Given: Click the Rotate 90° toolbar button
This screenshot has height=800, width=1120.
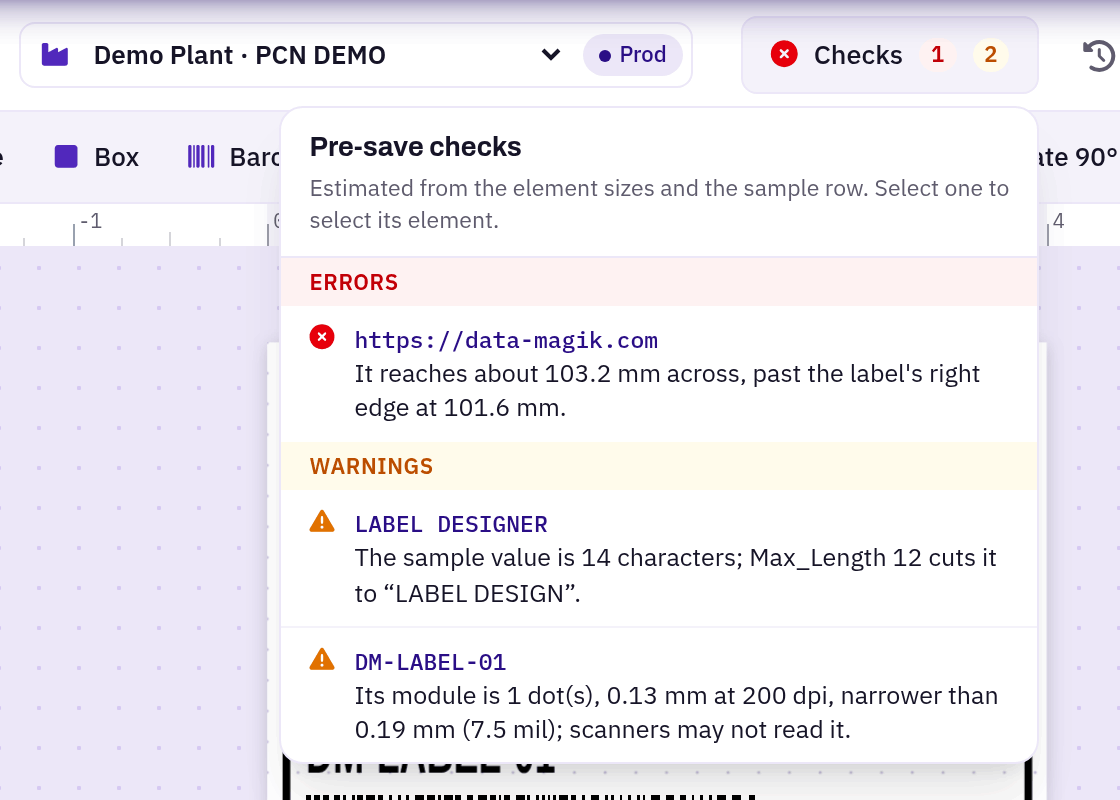Looking at the screenshot, I should (1077, 157).
